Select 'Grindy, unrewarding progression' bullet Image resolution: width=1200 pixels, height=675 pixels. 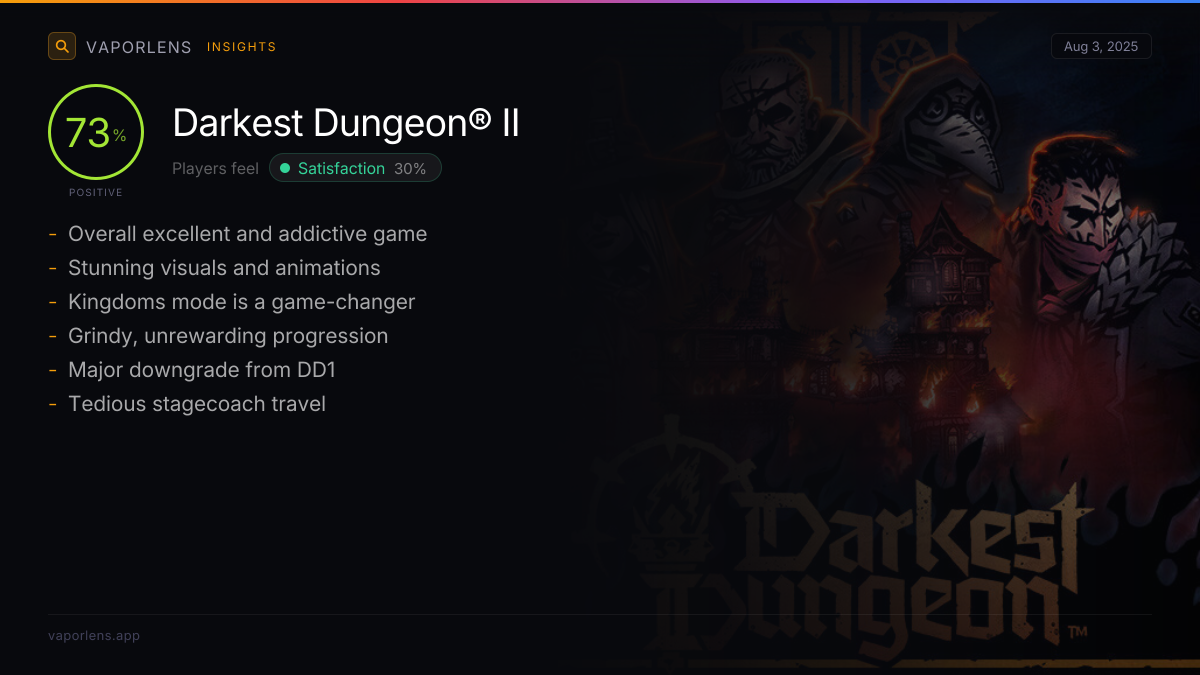(x=228, y=336)
